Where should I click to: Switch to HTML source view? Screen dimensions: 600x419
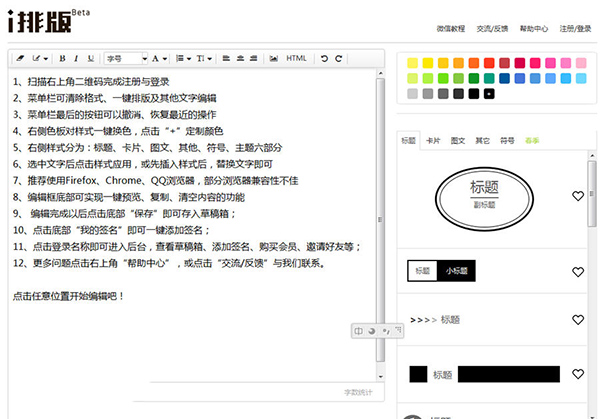(x=296, y=59)
